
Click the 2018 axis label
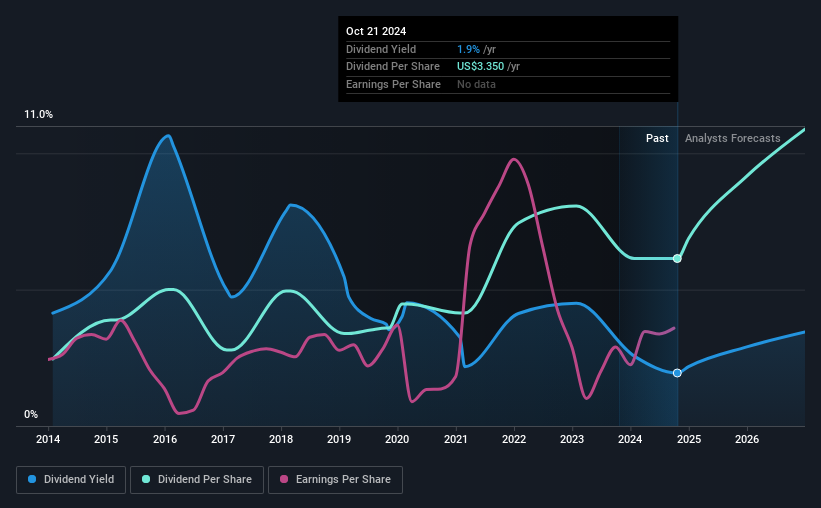click(281, 439)
